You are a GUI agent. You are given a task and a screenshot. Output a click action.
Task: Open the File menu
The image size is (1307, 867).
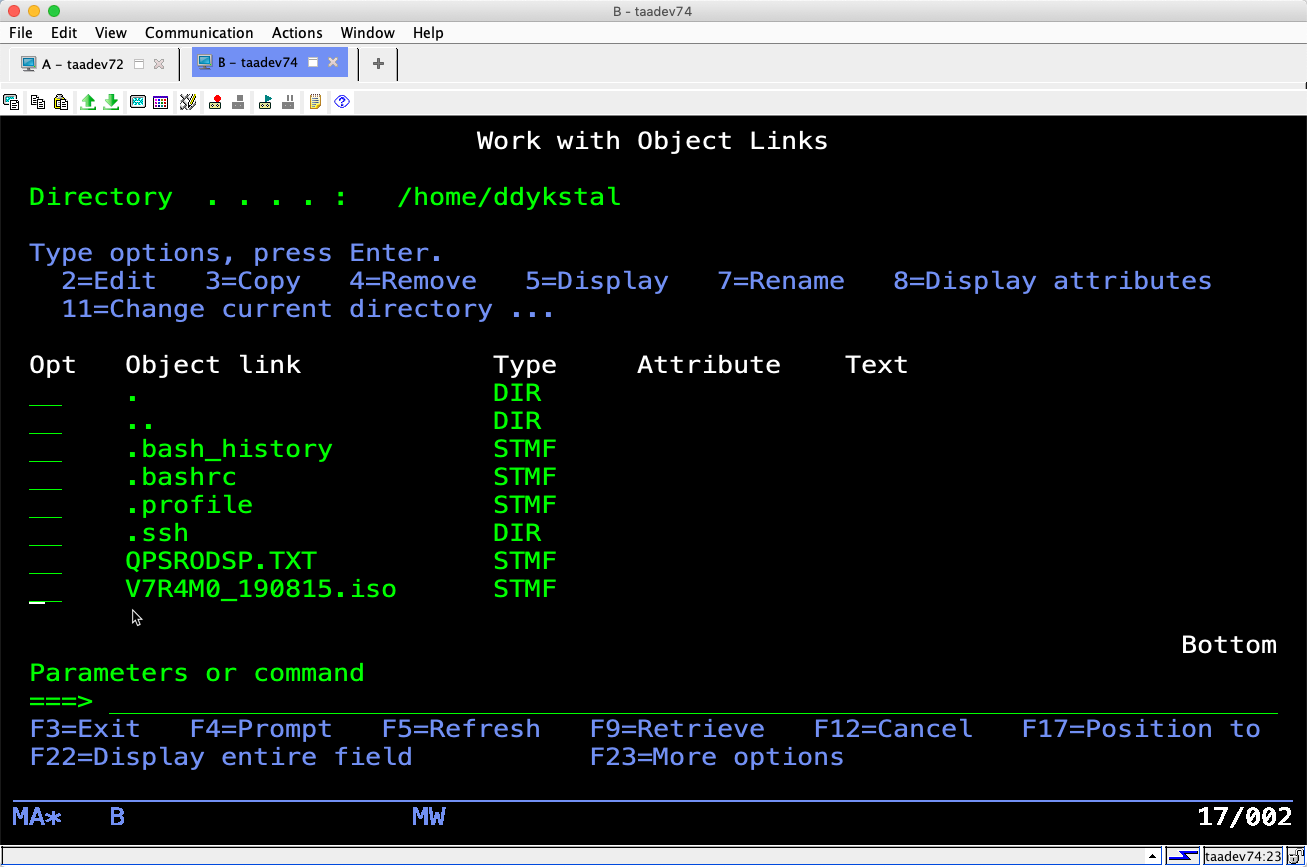(20, 33)
